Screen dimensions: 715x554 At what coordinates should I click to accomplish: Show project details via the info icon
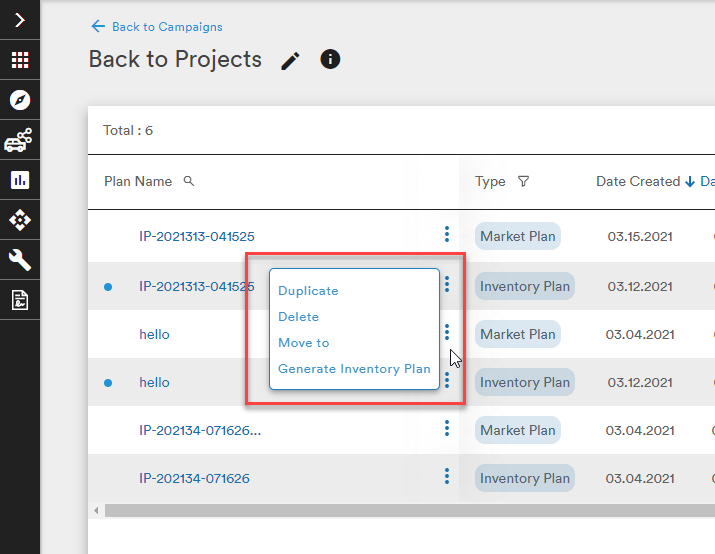pos(330,59)
